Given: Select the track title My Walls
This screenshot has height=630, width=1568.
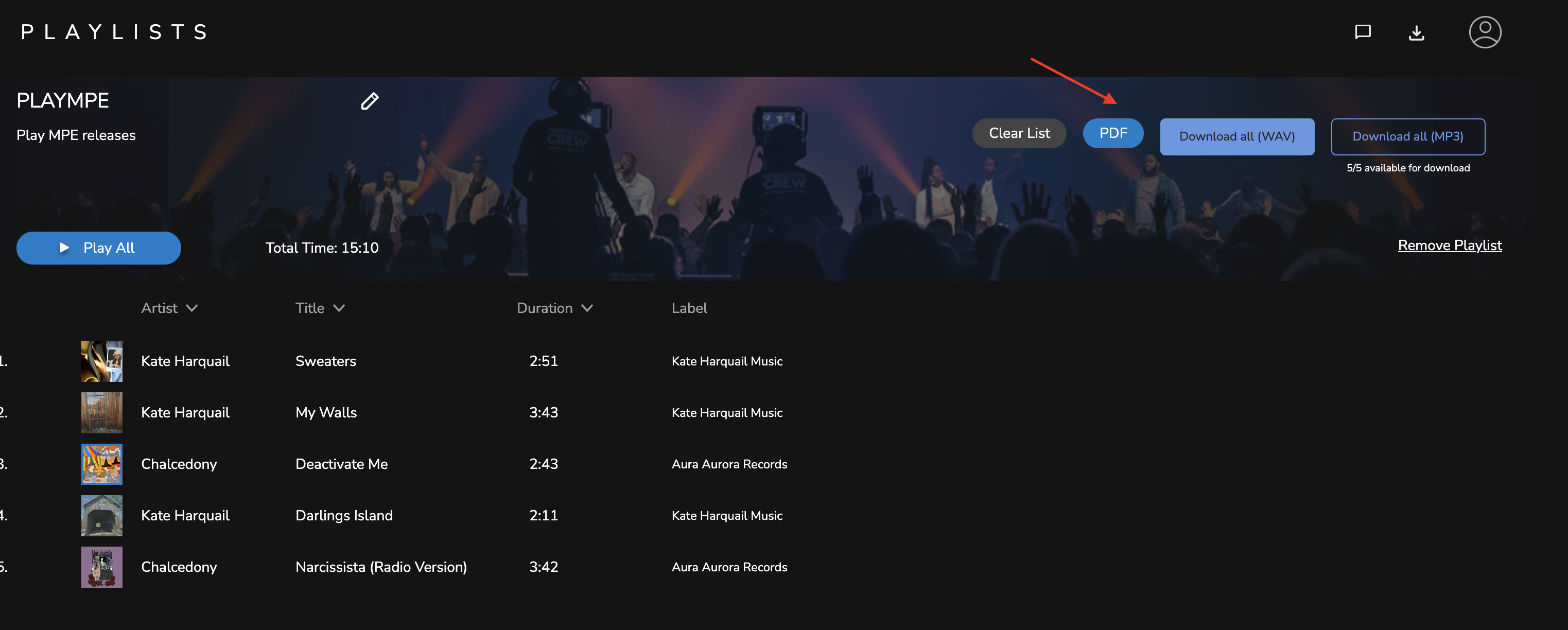Looking at the screenshot, I should pos(326,413).
